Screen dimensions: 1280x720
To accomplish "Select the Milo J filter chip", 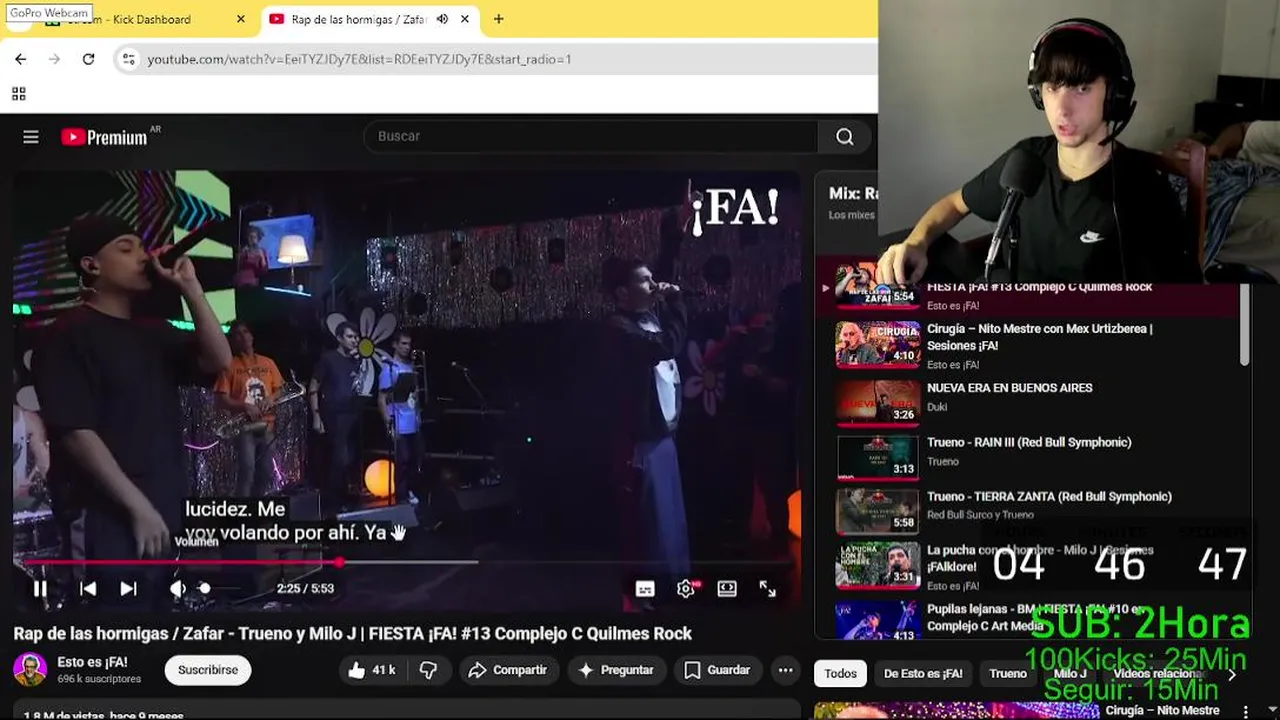I will click(x=1070, y=673).
